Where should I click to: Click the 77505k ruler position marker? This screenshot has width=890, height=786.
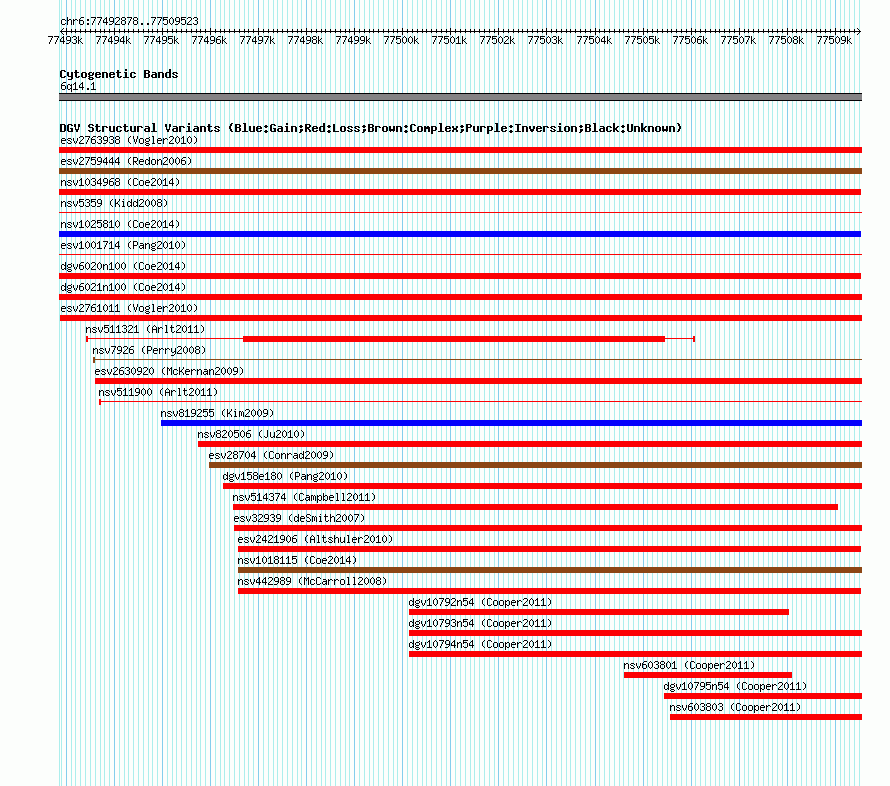[x=642, y=40]
